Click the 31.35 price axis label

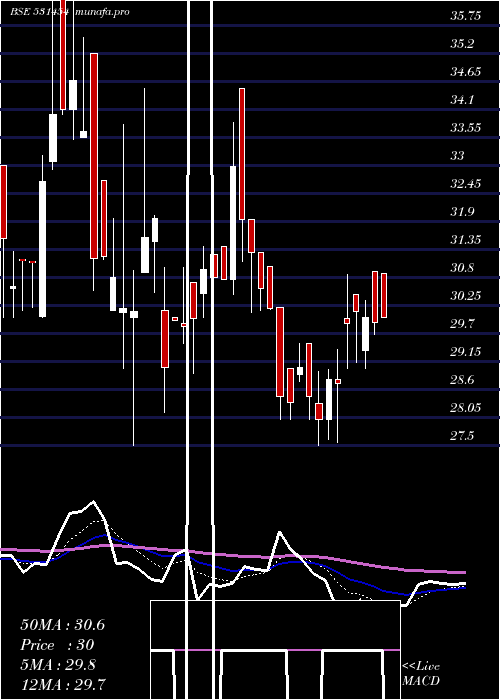click(x=466, y=240)
